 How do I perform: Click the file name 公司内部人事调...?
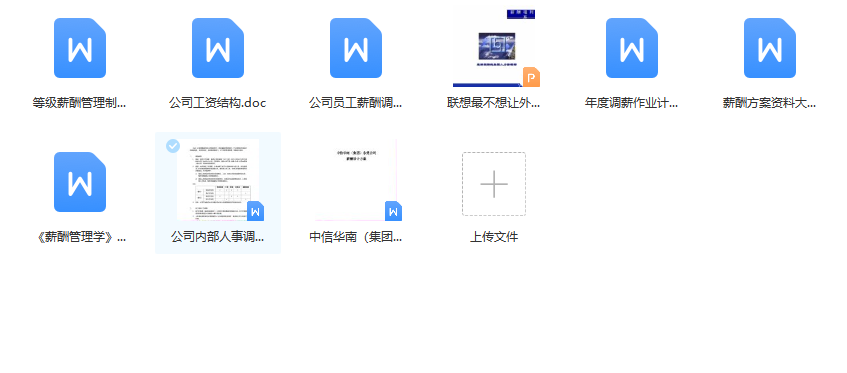[218, 237]
